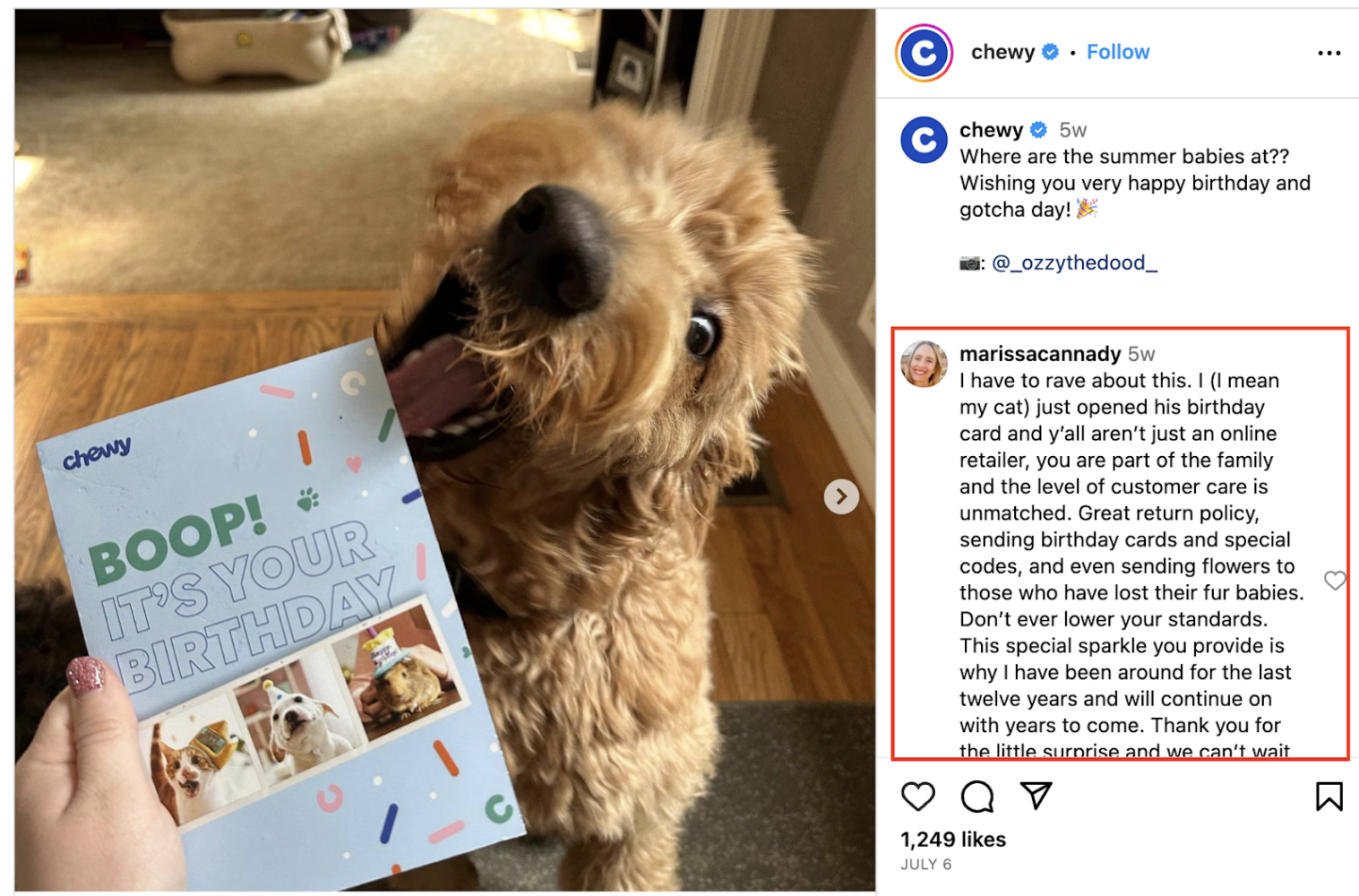Screen dimensions: 1359x896
Task: Click the chewy username in the header
Action: click(x=1002, y=52)
